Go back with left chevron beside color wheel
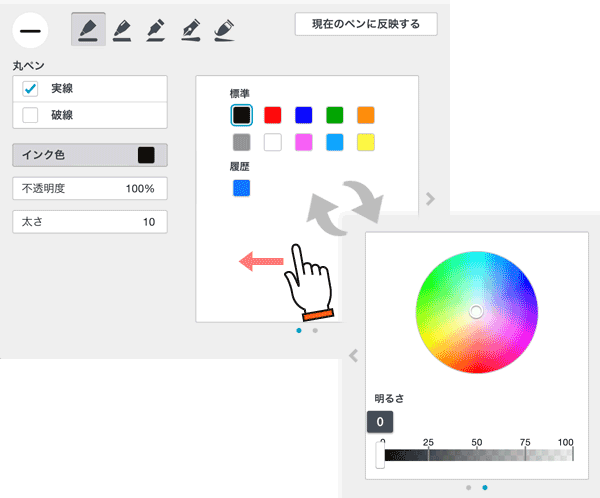The image size is (600, 498). click(354, 356)
